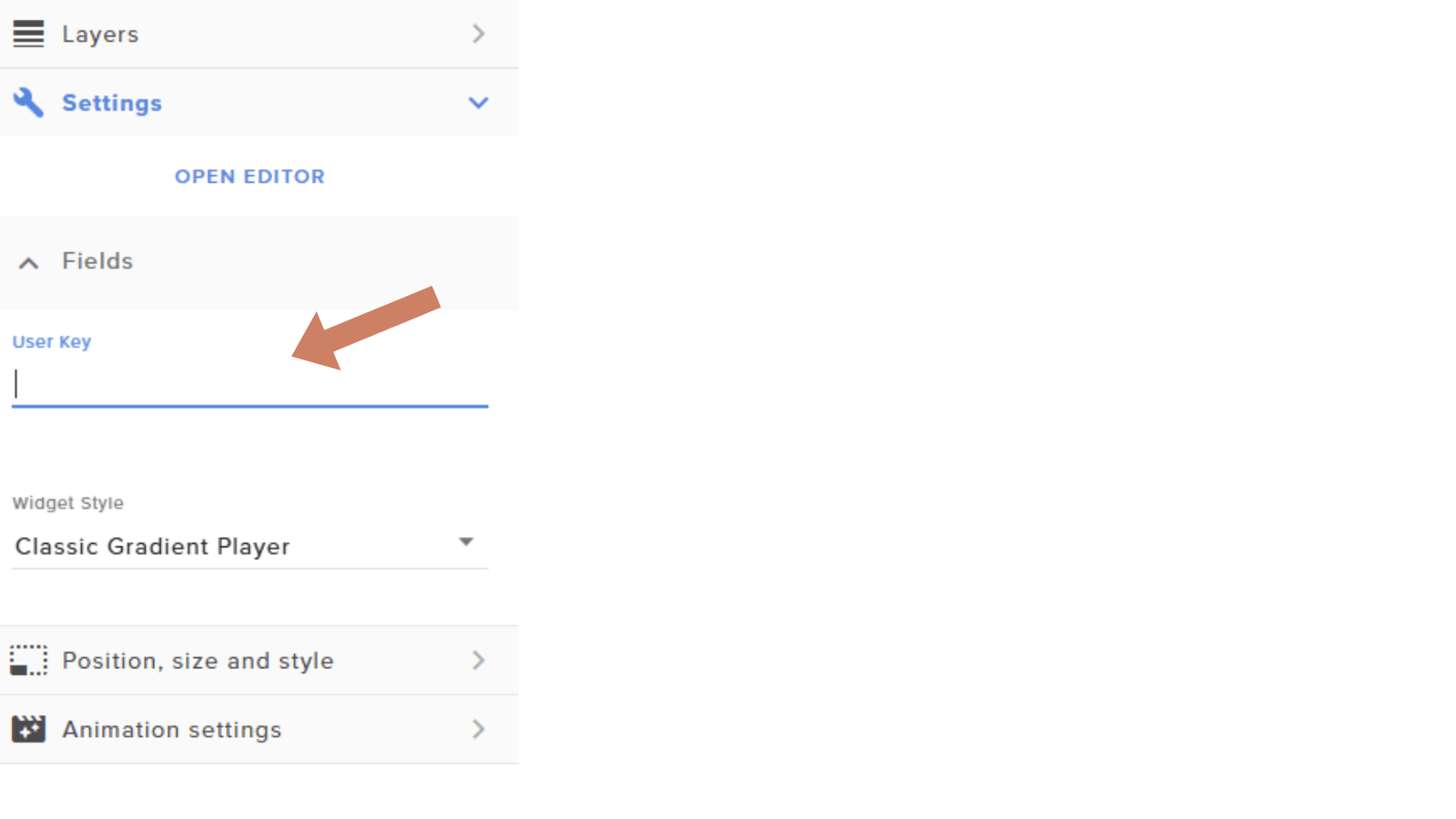Click the dotted-rectangle Position icon
The image size is (1456, 819).
point(28,661)
